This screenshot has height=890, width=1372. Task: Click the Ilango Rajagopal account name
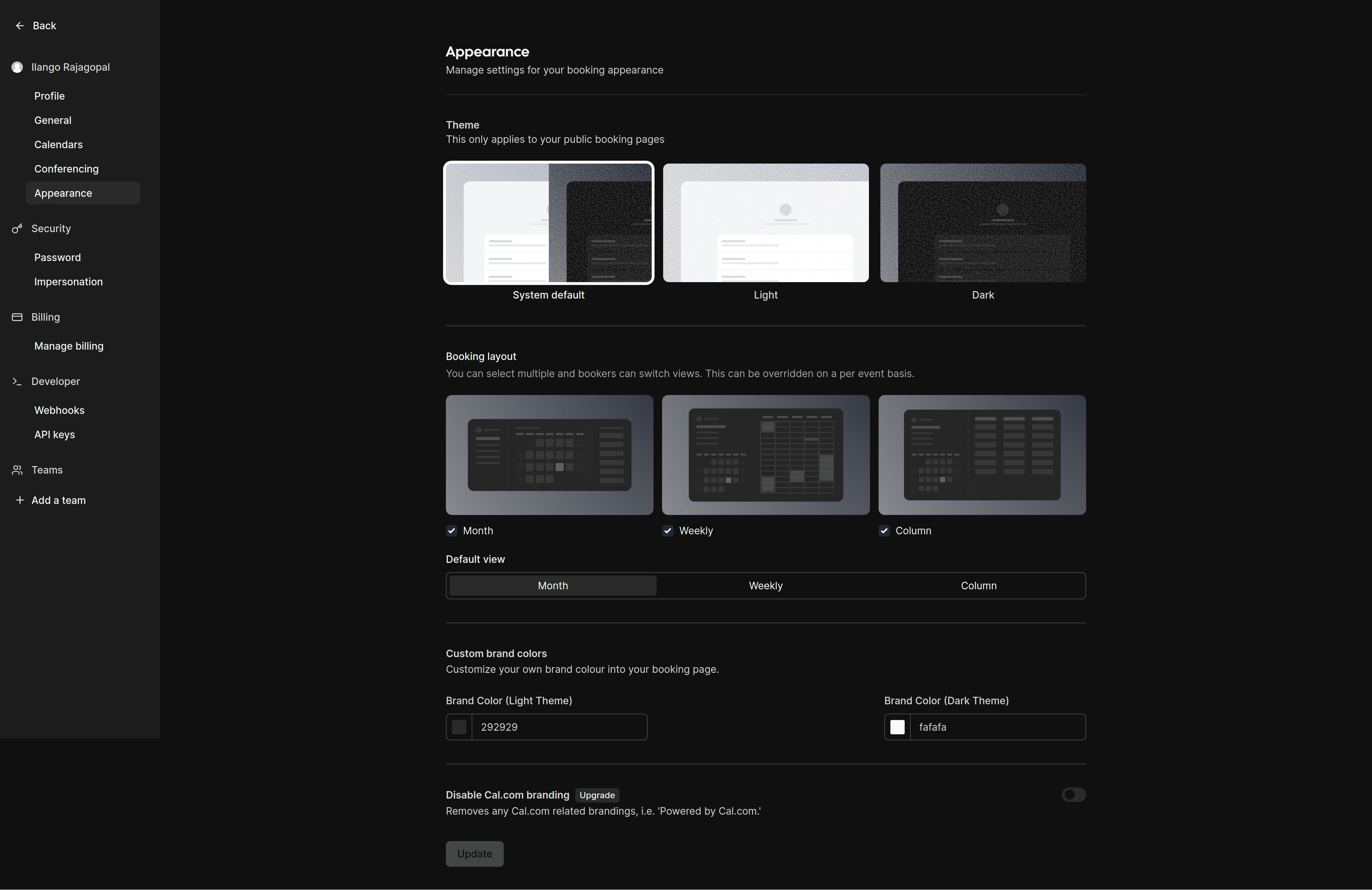pos(70,67)
